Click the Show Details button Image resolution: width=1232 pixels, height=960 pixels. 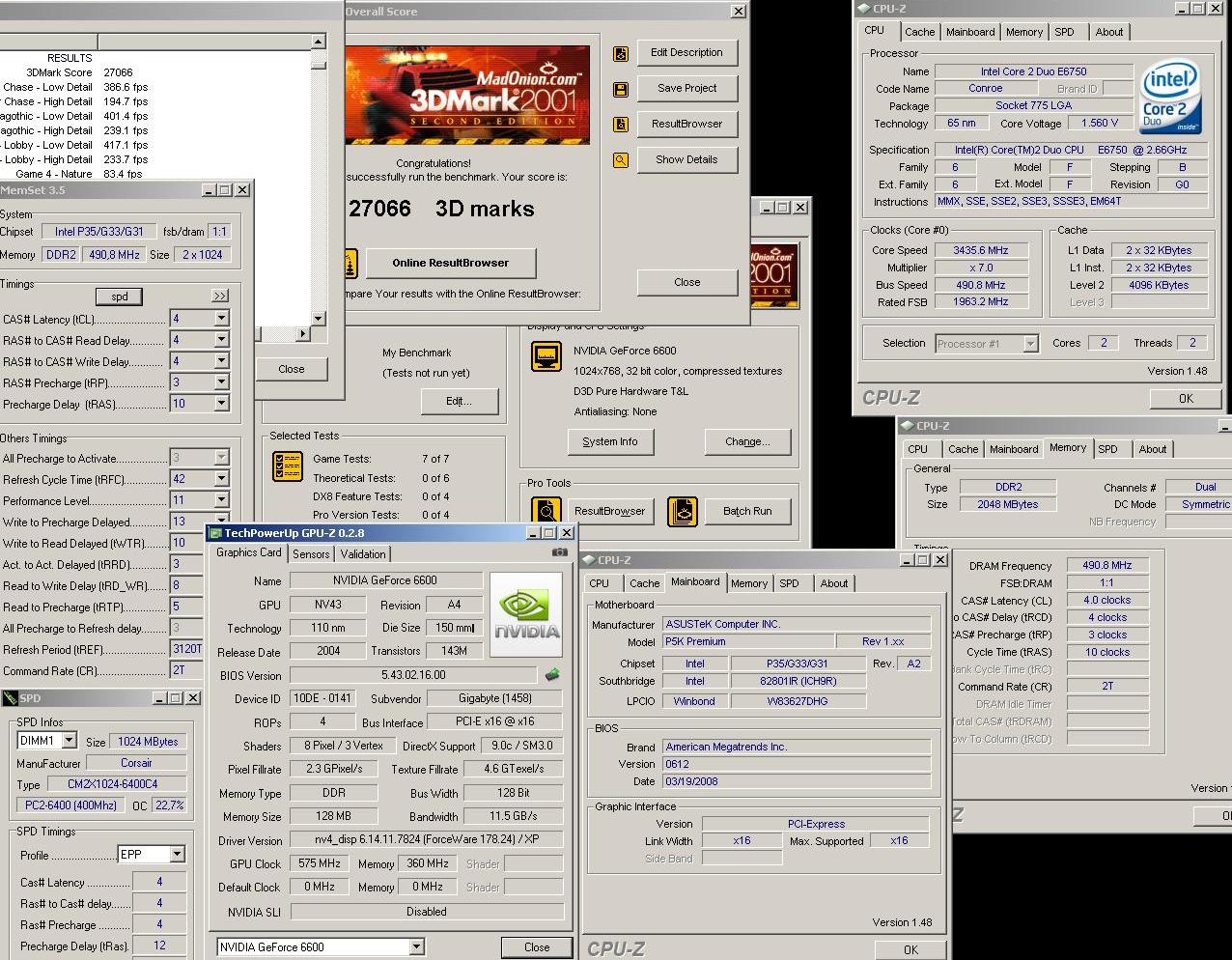pos(686,160)
